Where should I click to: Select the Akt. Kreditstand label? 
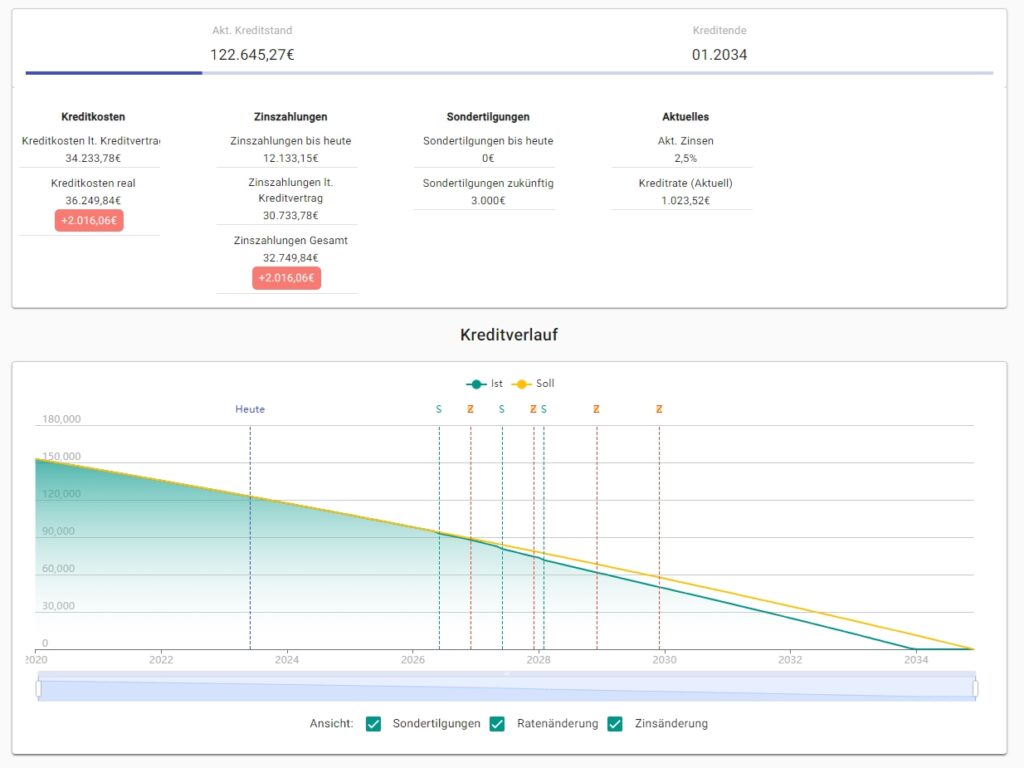point(252,31)
